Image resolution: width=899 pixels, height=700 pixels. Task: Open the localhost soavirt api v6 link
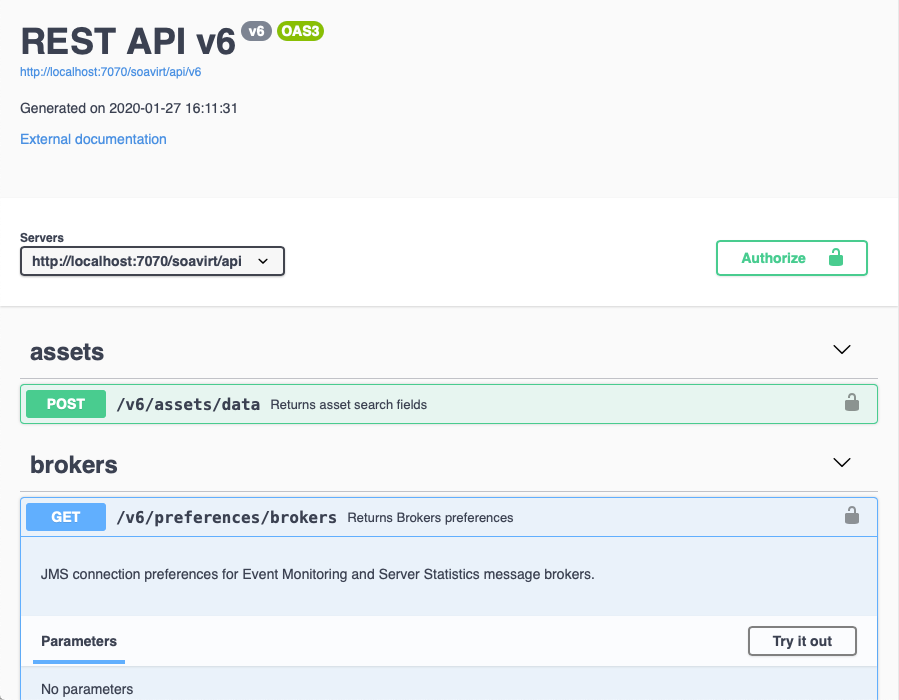point(111,72)
